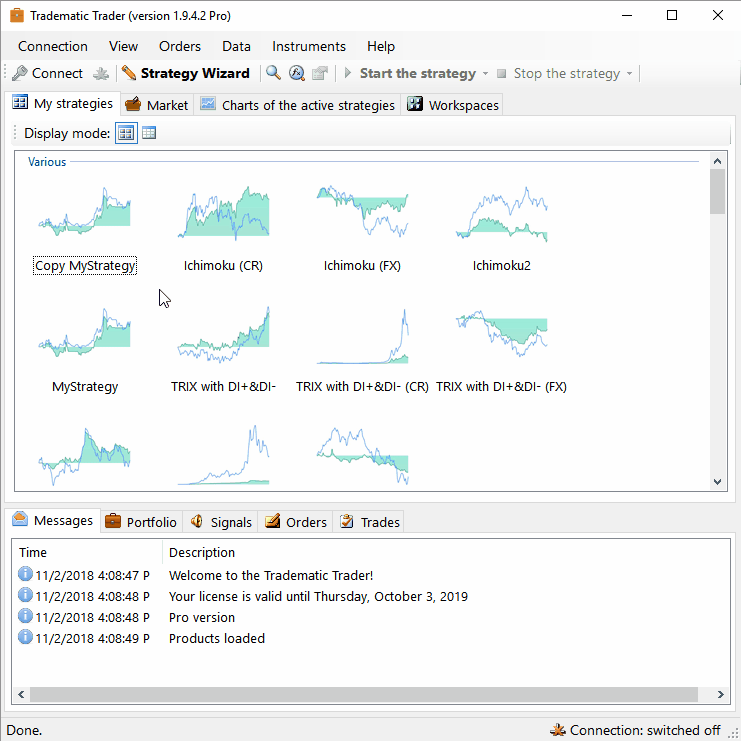Select the TRIX with DI+&DI- (CR) strategy

[x=362, y=336]
